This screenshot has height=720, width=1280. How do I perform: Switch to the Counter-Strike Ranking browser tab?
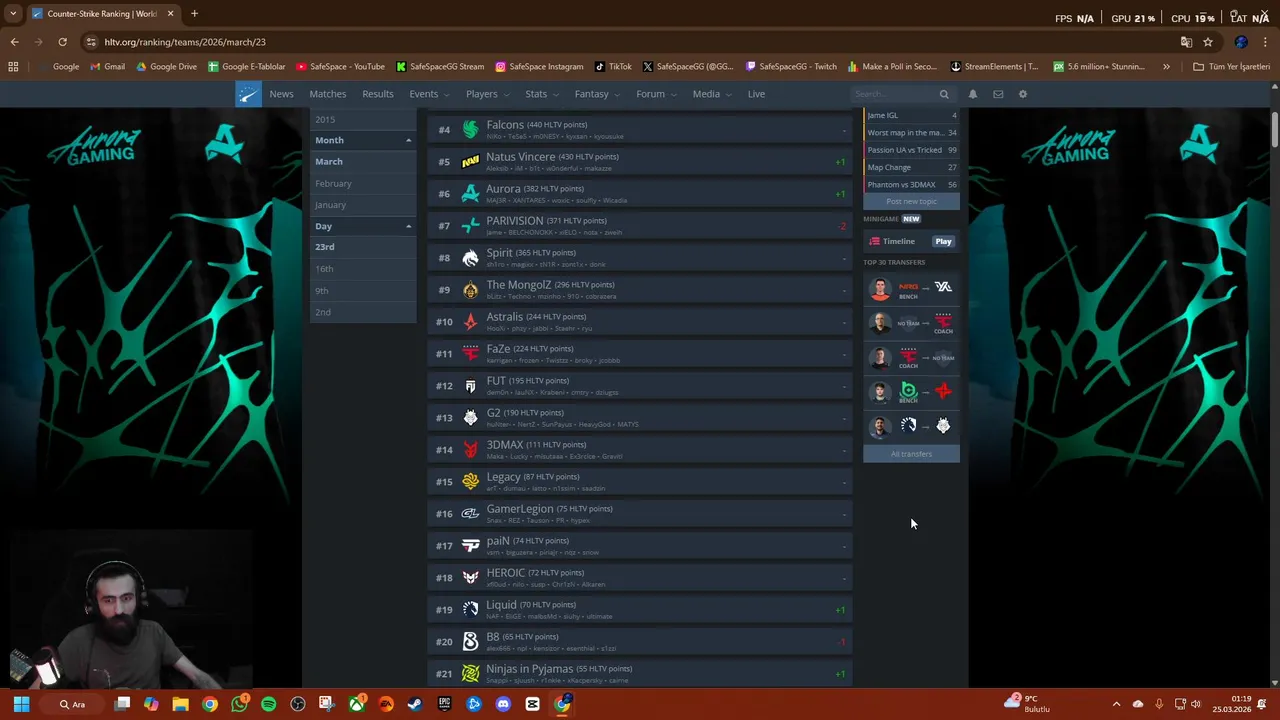click(102, 14)
